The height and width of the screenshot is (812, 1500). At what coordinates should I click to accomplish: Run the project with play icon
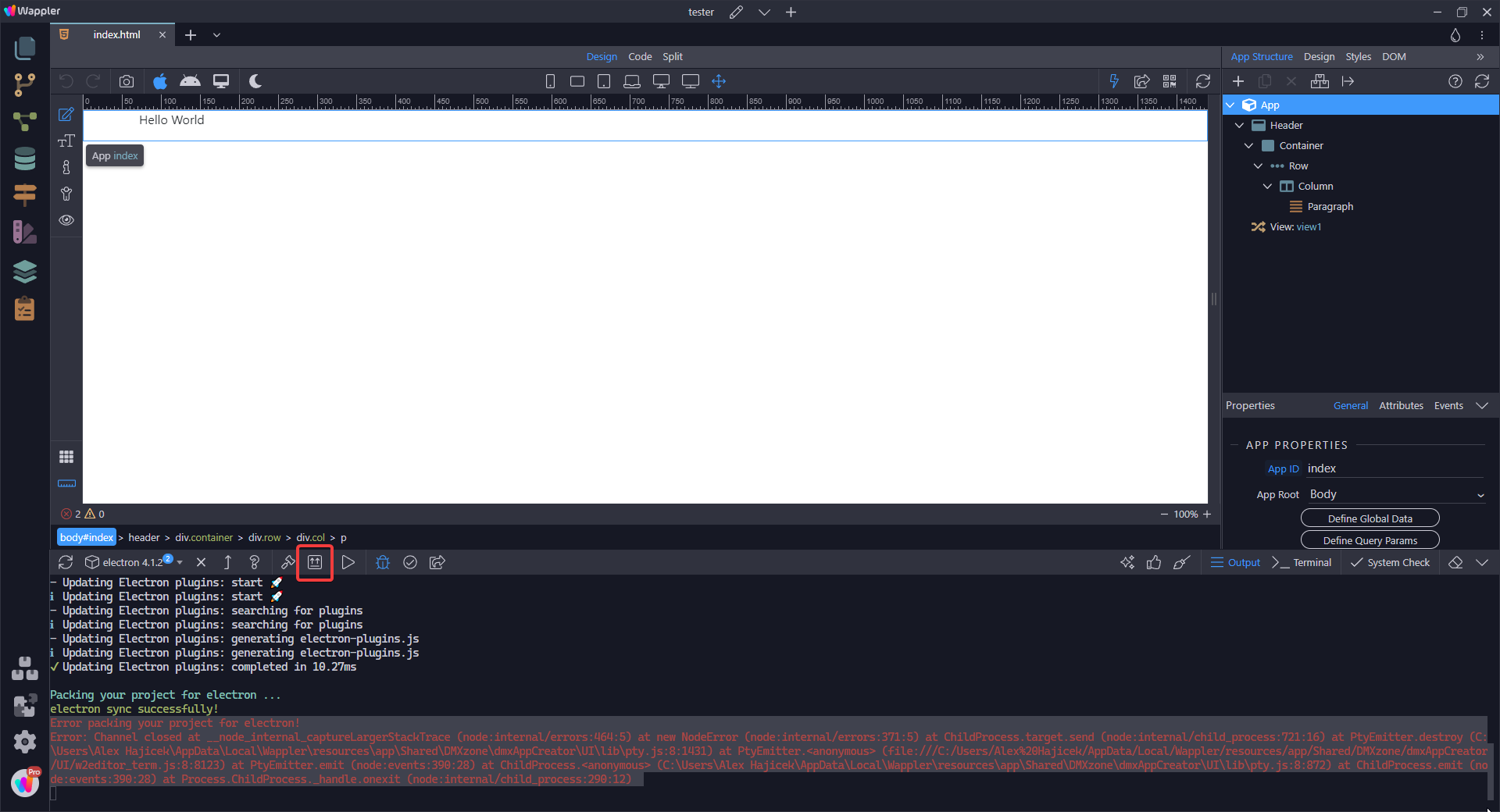(348, 562)
